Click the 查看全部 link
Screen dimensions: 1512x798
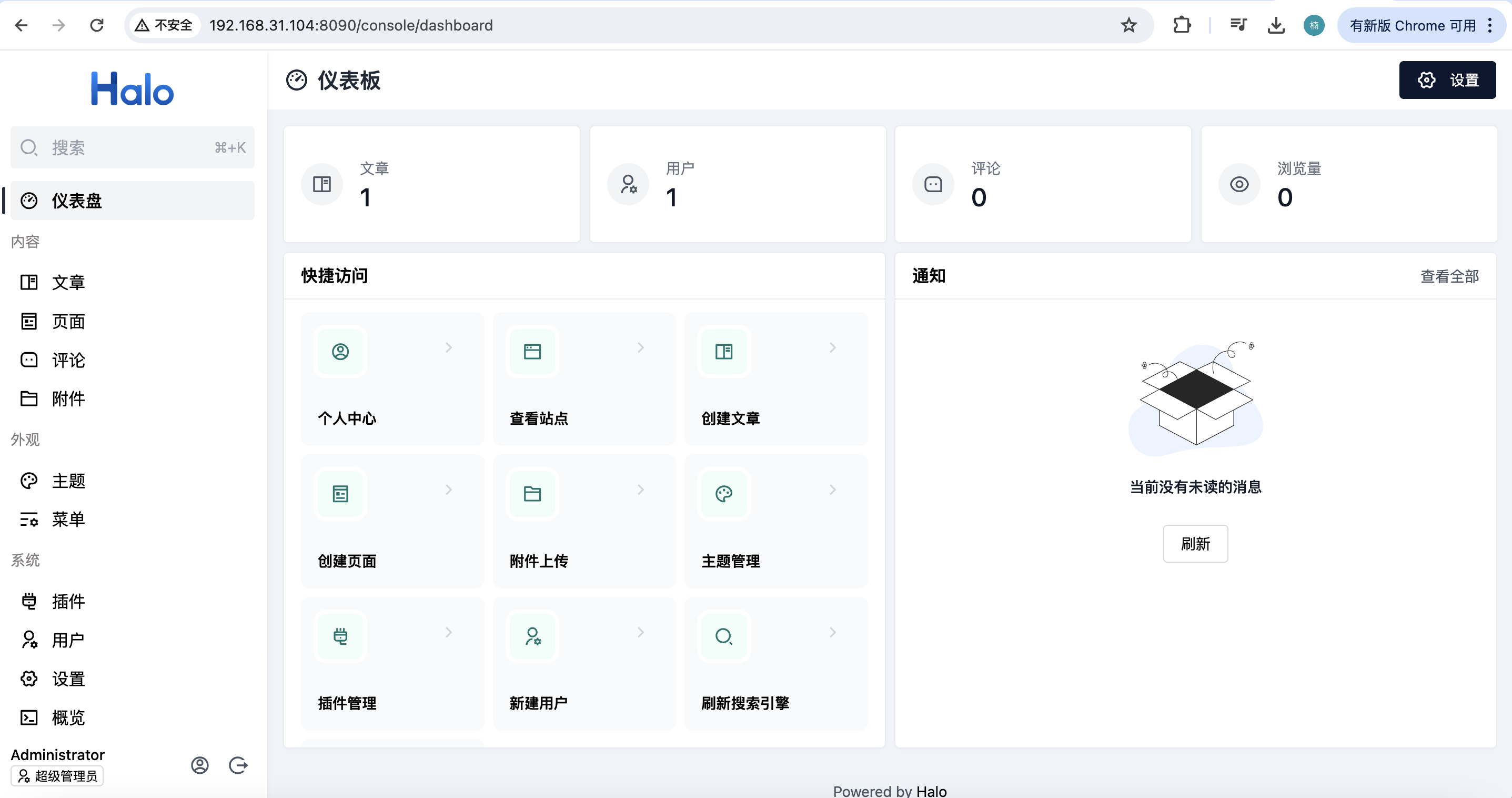(1449, 276)
